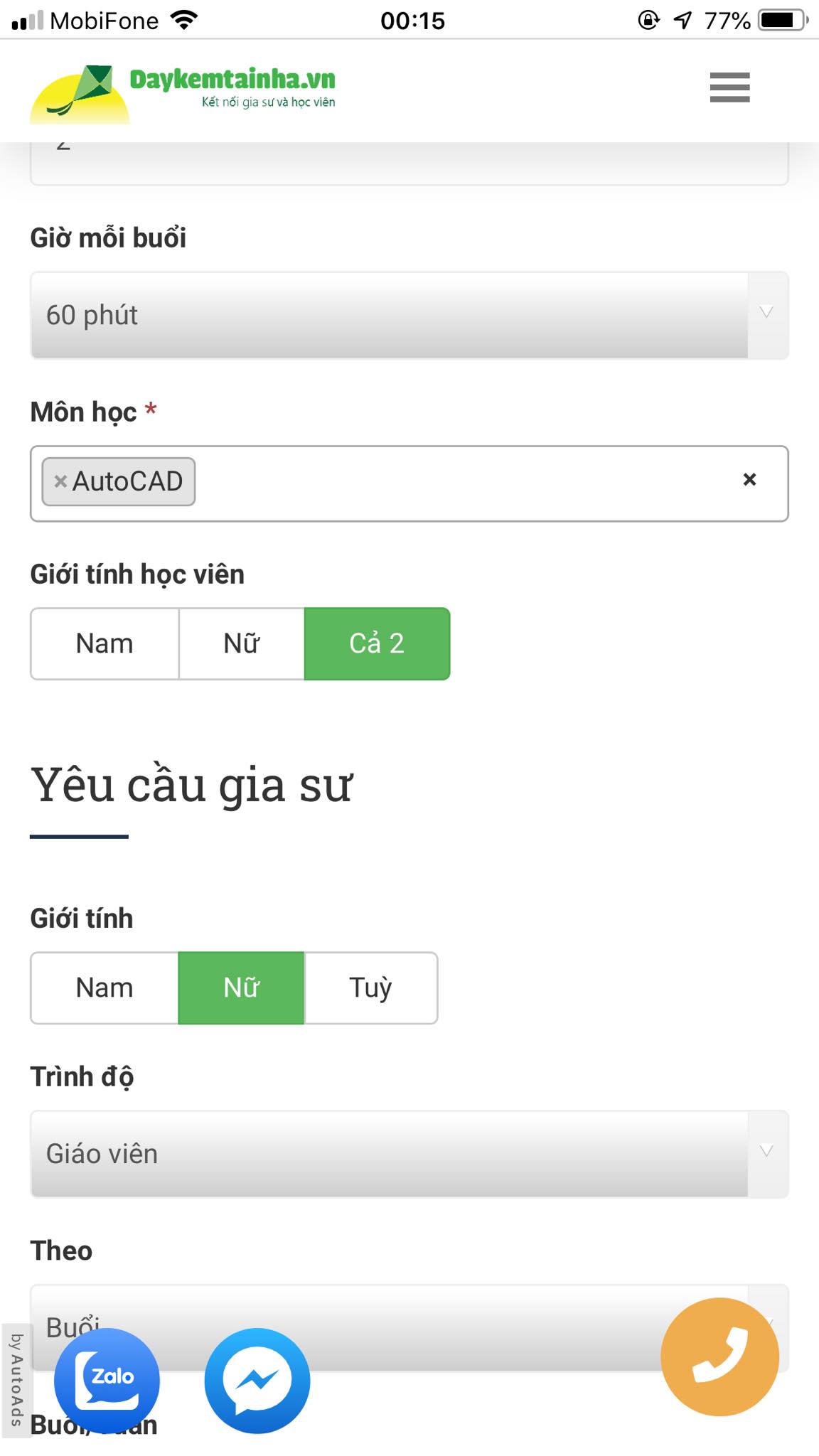Tap the orange phone call button

pos(720,1356)
